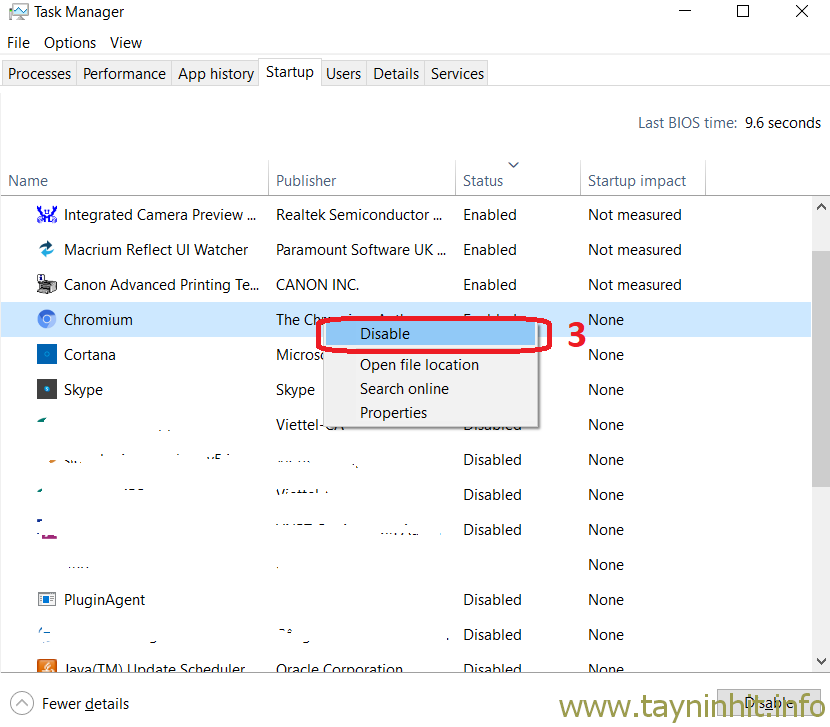The width and height of the screenshot is (830, 727).
Task: Select Open file location menu entry
Action: [419, 365]
